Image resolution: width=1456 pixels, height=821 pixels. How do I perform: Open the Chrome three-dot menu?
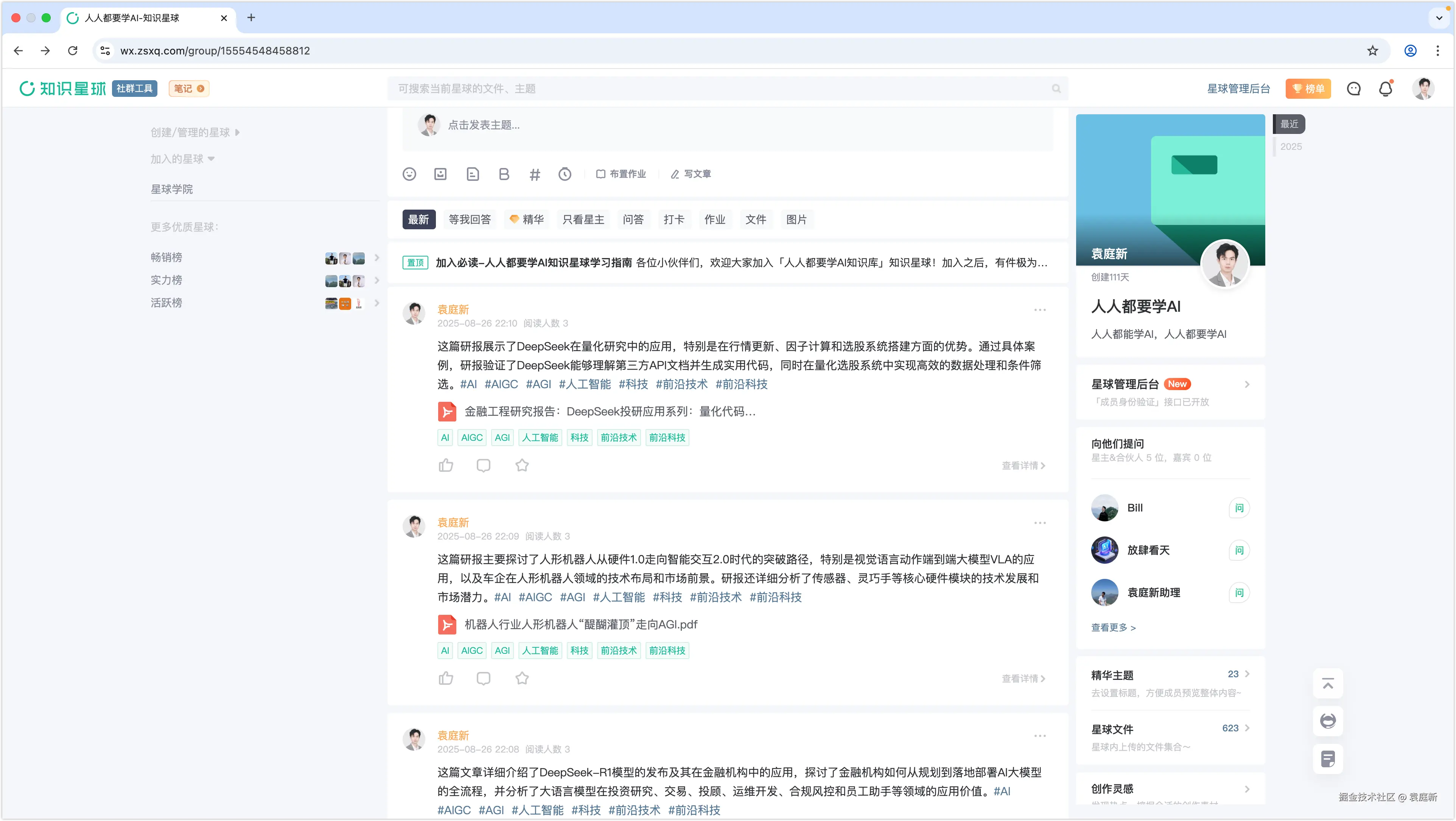point(1437,51)
